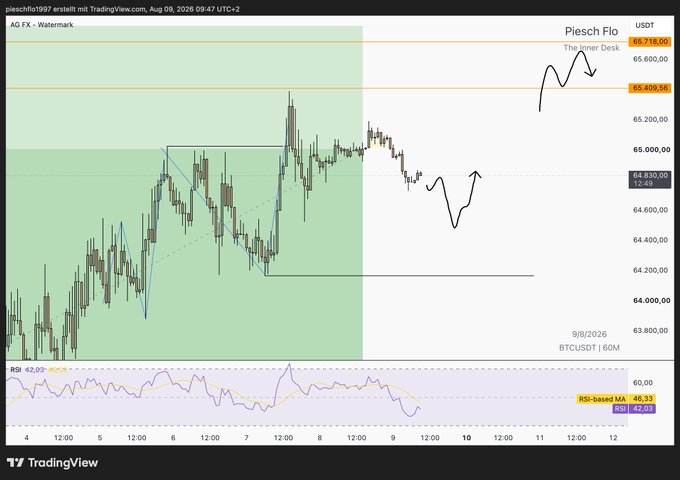The image size is (680, 480).
Task: Click date label 5 on time axis
Action: pyautogui.click(x=100, y=438)
